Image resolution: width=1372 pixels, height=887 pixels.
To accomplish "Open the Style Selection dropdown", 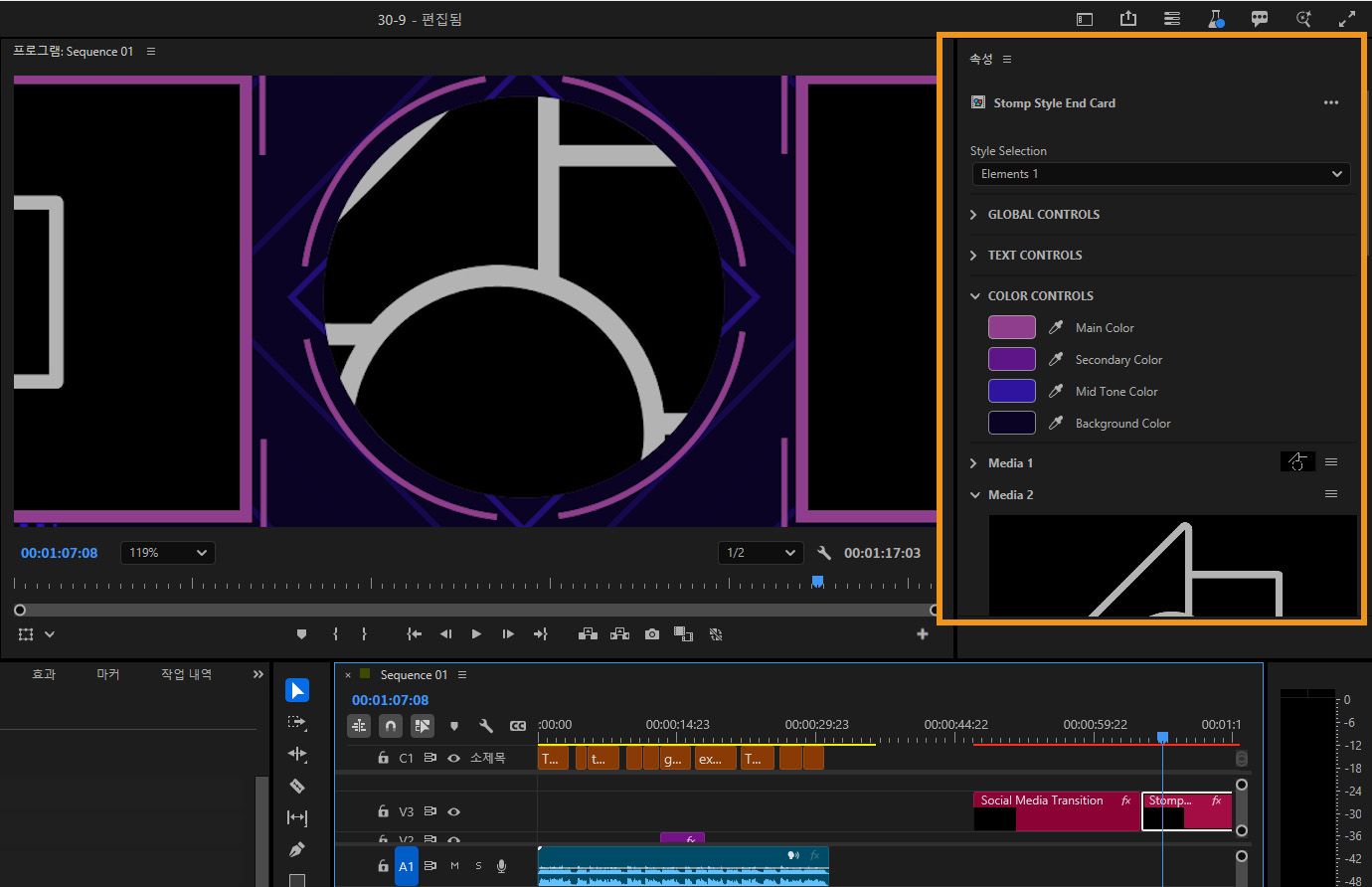I will pyautogui.click(x=1160, y=174).
